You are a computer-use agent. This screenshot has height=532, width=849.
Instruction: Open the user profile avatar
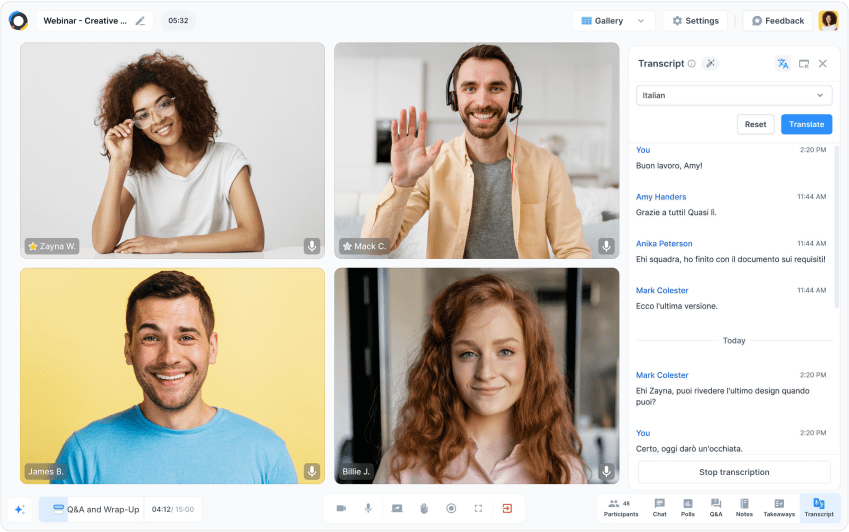828,21
